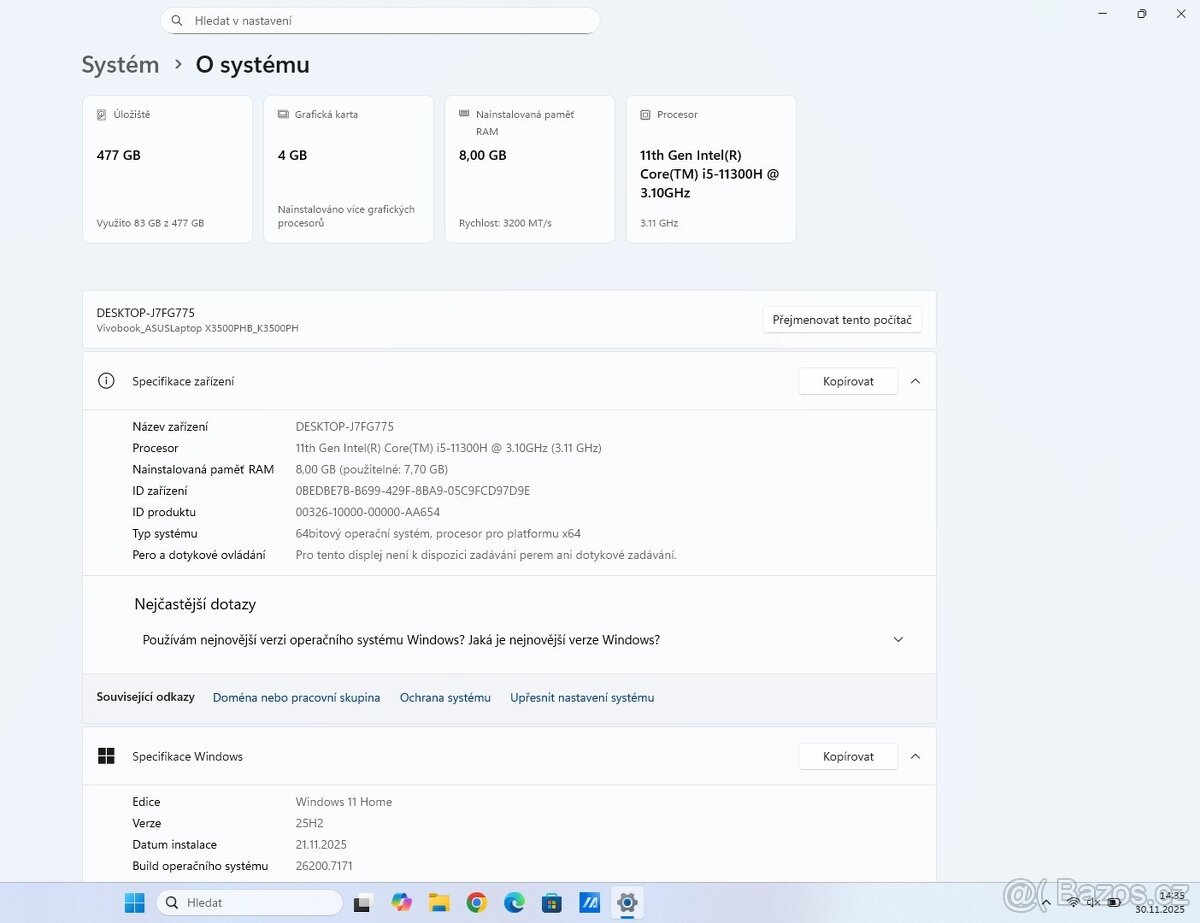Click the Specifikace Windows icon
The height and width of the screenshot is (923, 1200).
coord(106,756)
